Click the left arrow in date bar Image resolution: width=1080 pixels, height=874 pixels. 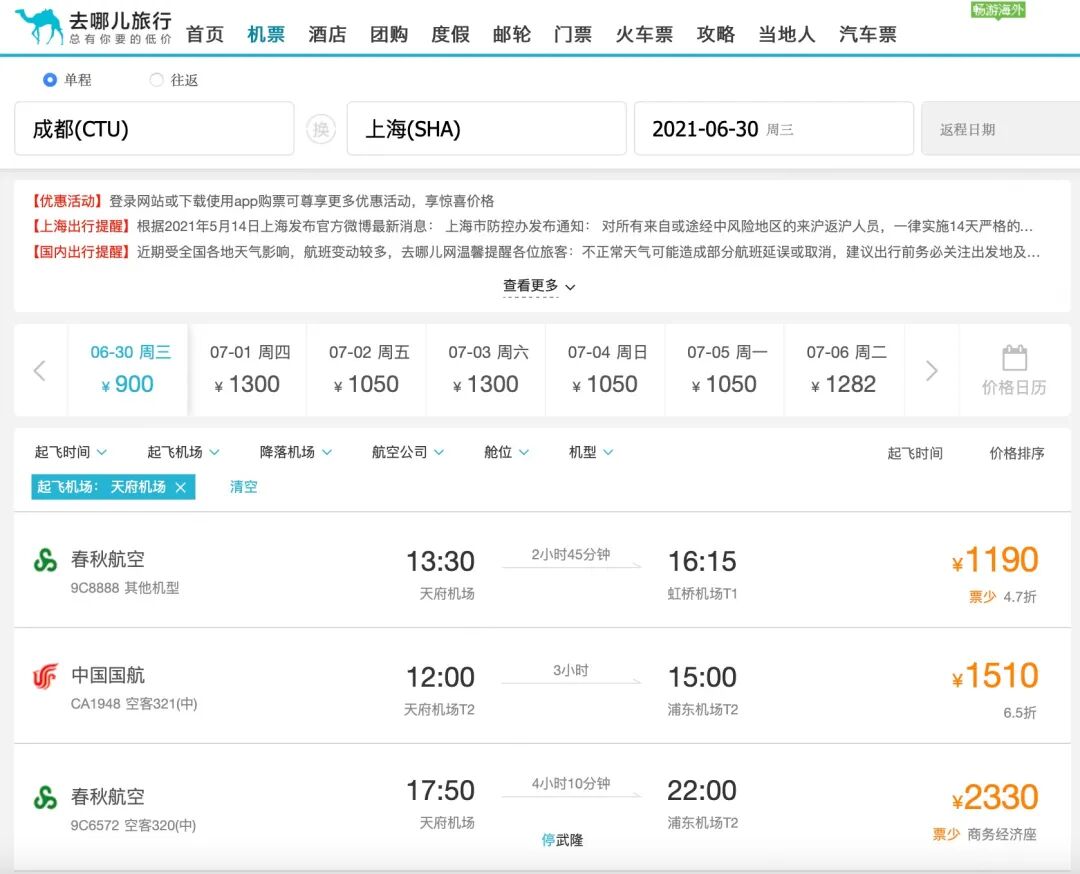39,370
